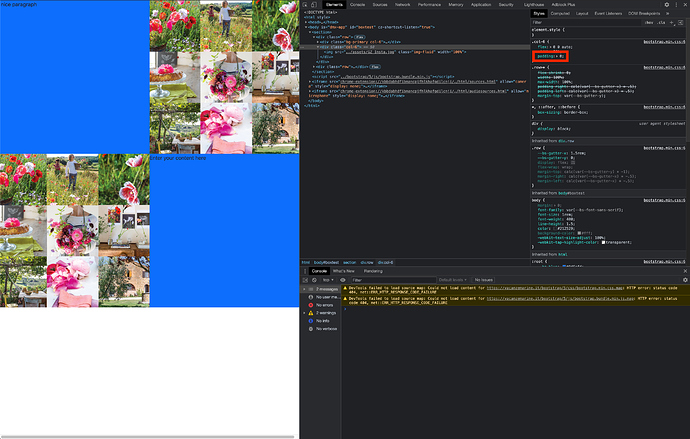Open the What's New drawer tab
This screenshot has height=439, width=690.
pyautogui.click(x=343, y=271)
